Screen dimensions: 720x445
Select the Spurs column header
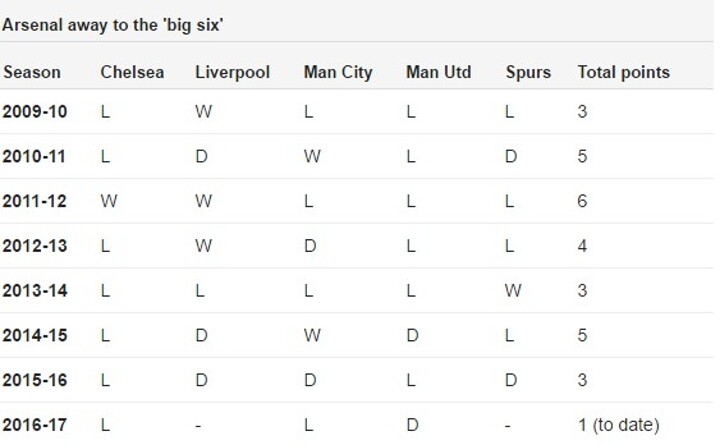pos(528,73)
